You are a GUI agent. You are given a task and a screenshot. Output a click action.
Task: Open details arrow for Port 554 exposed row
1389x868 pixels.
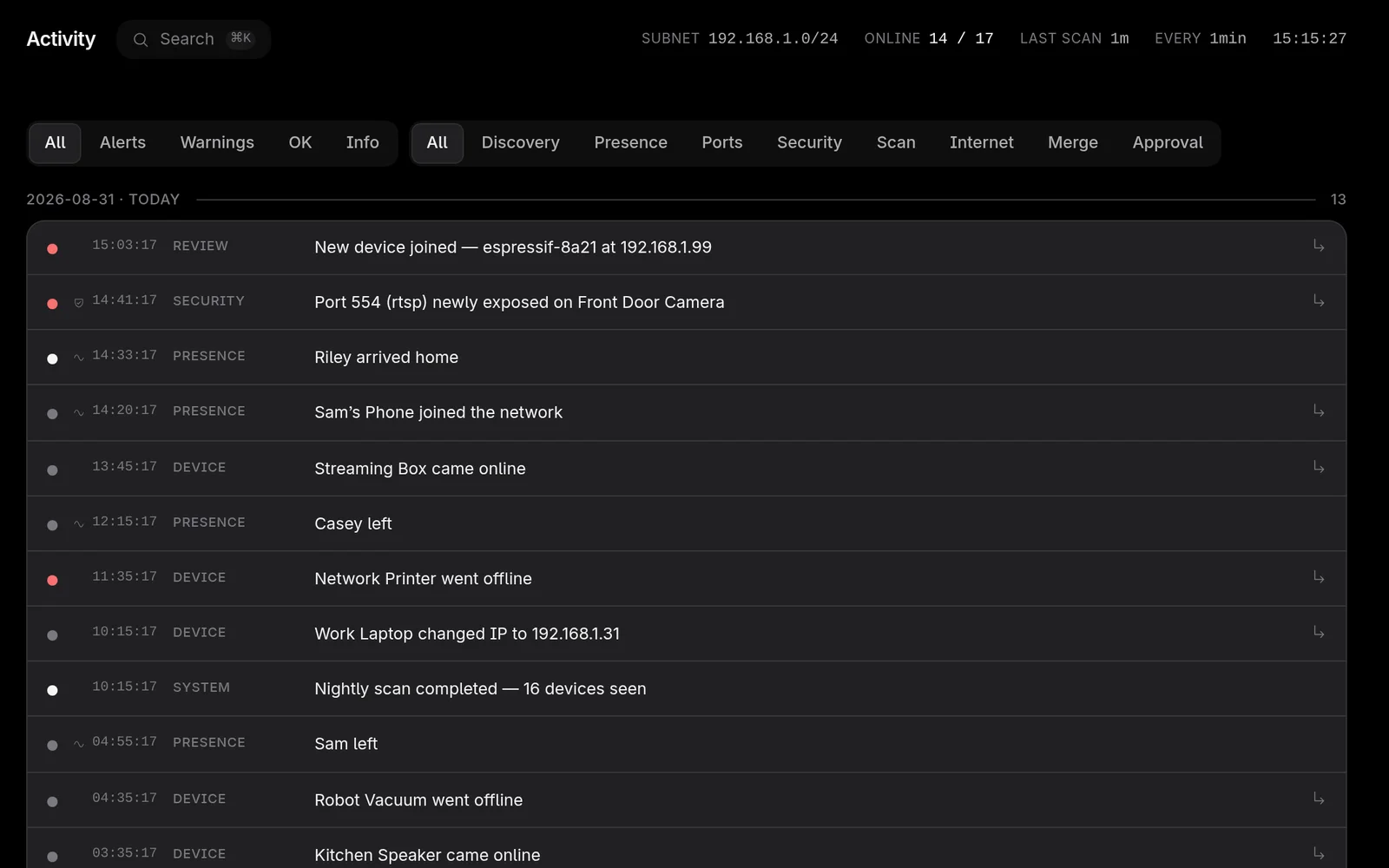pos(1319,301)
